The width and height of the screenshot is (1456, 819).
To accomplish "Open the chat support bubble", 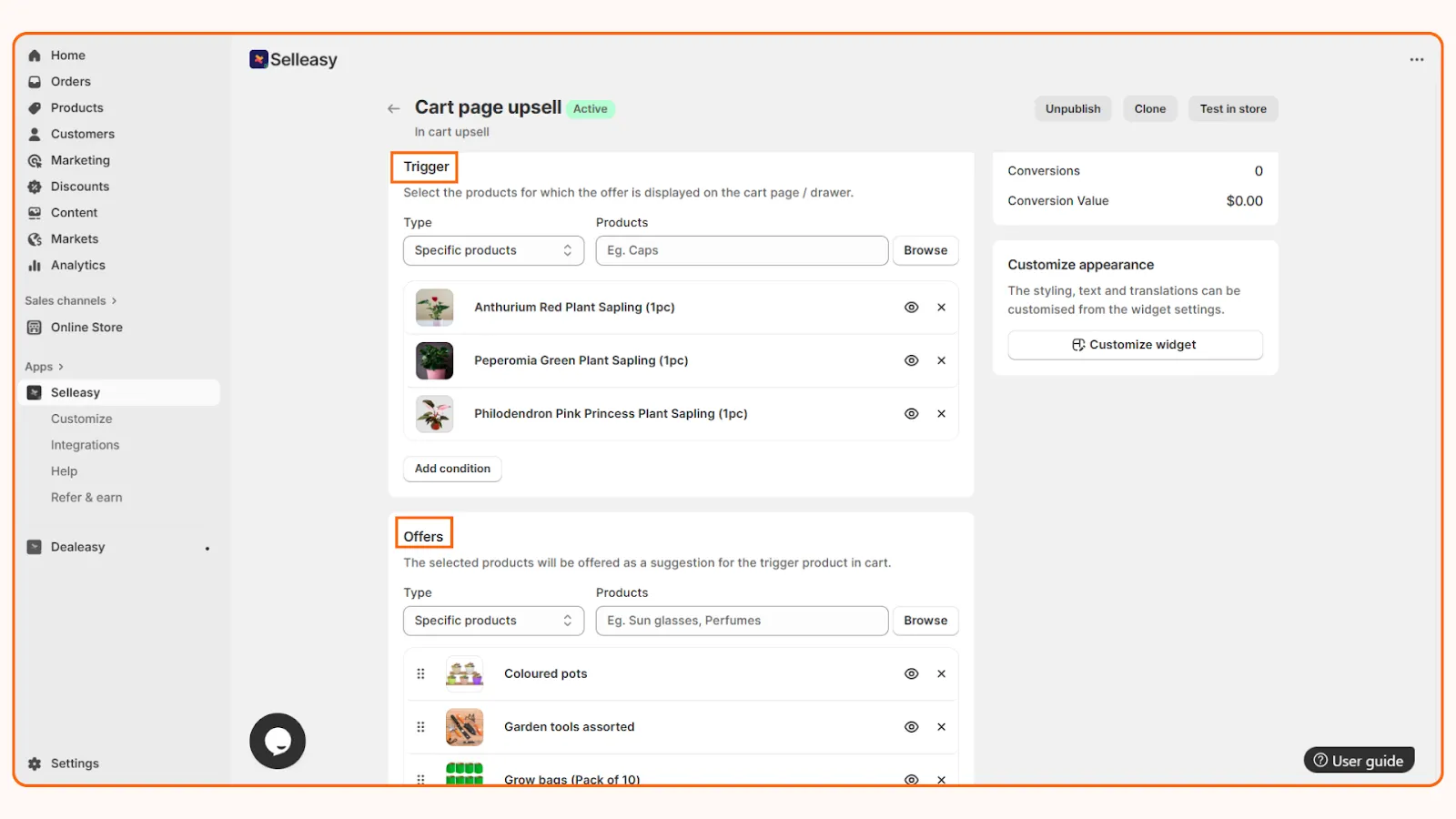I will [277, 741].
